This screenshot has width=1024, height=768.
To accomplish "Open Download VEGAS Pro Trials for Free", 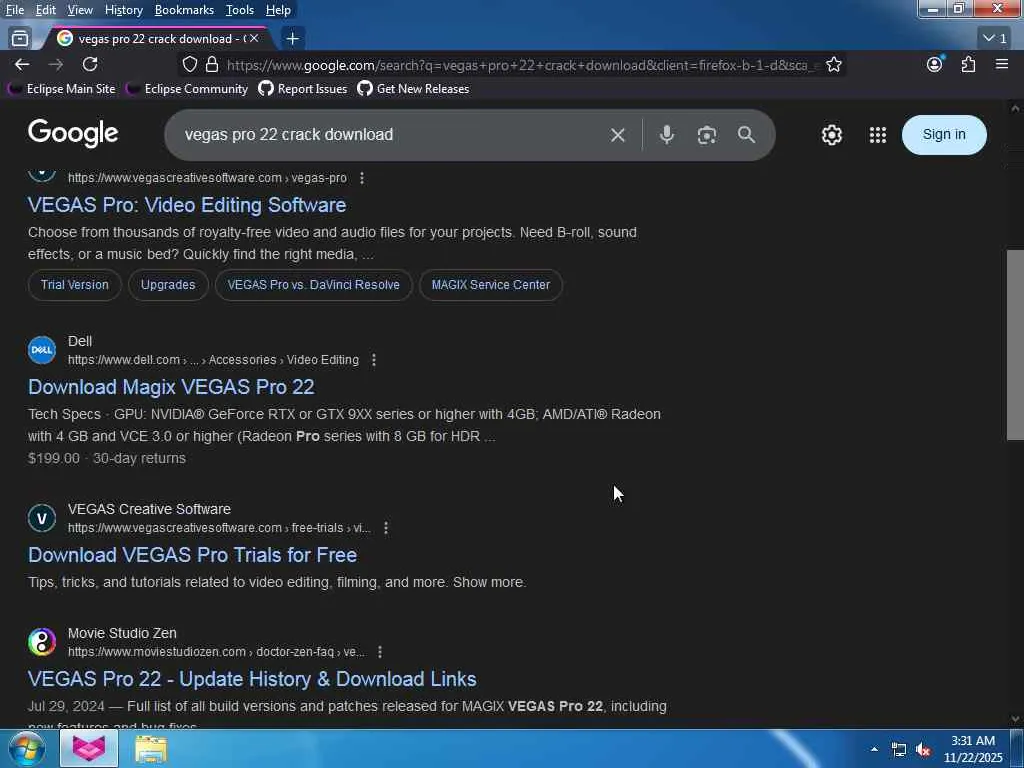I will pyautogui.click(x=192, y=555).
